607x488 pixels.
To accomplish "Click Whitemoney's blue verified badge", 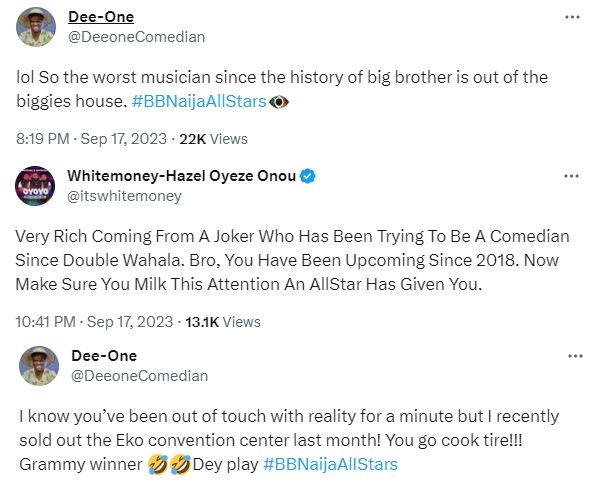I will (310, 177).
